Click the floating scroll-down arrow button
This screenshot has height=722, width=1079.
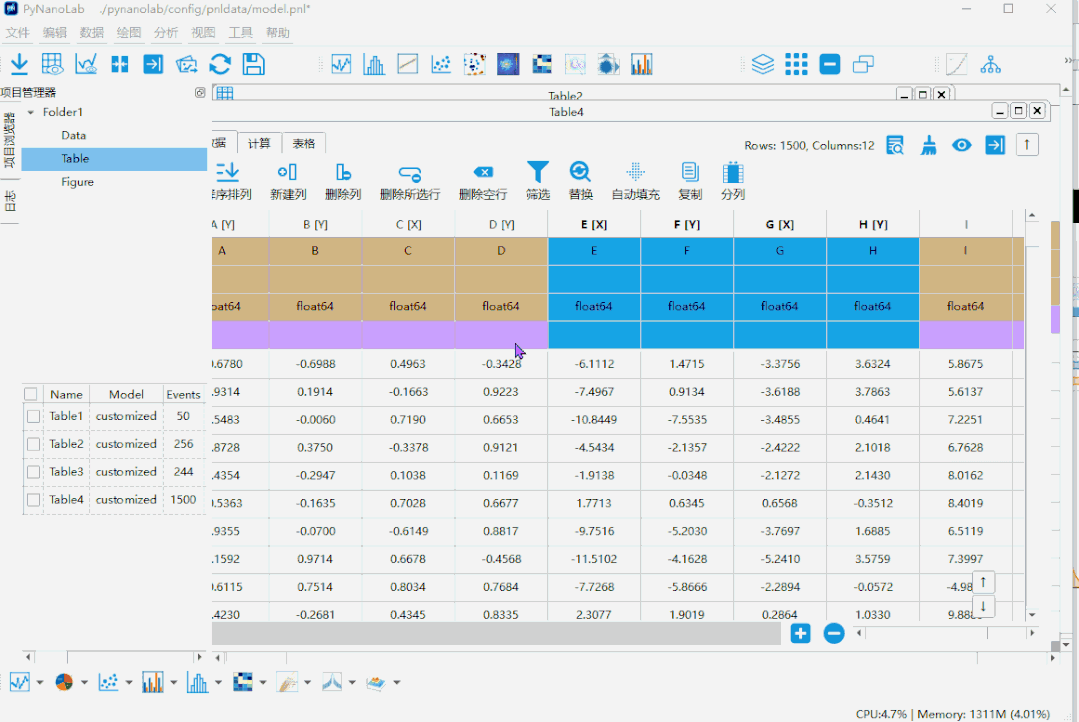(983, 606)
